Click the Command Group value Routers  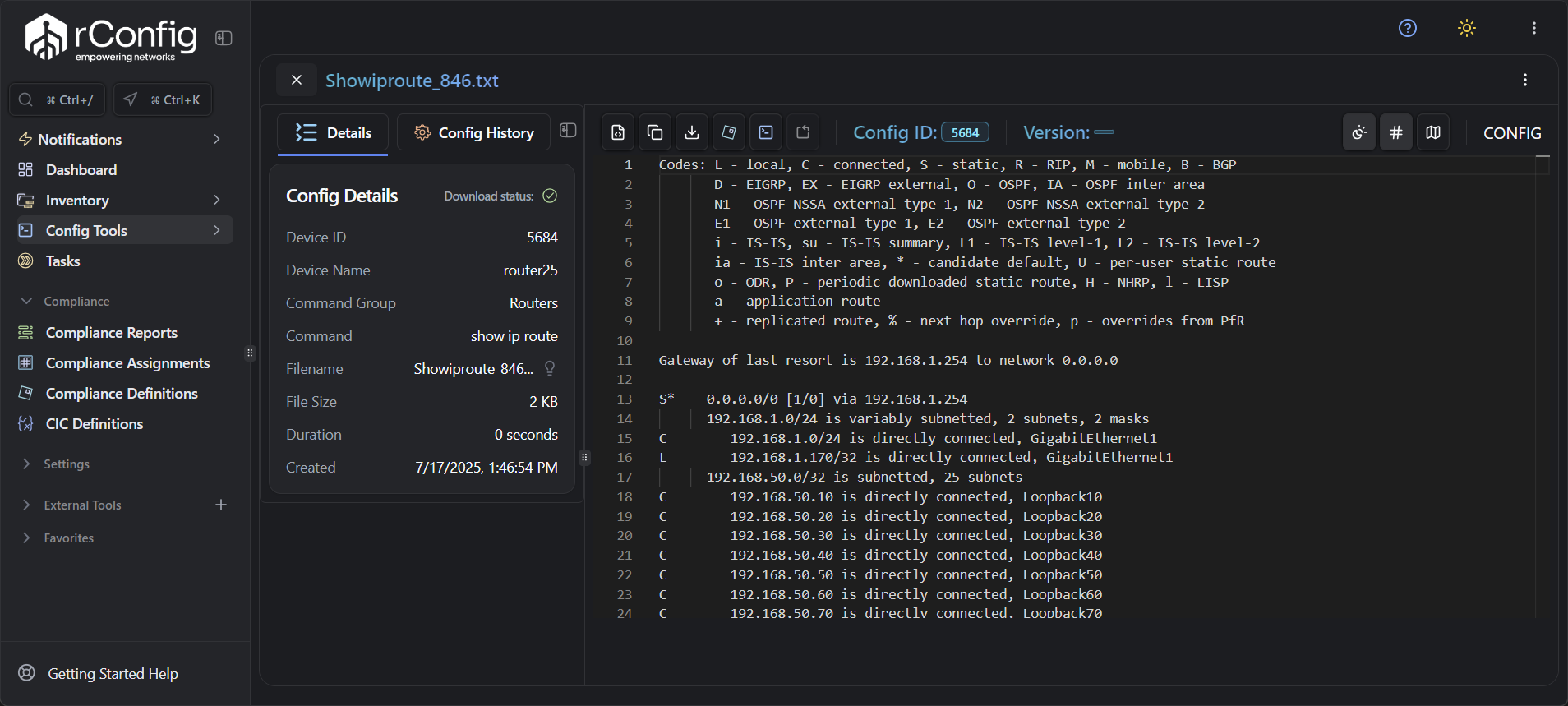(x=533, y=302)
